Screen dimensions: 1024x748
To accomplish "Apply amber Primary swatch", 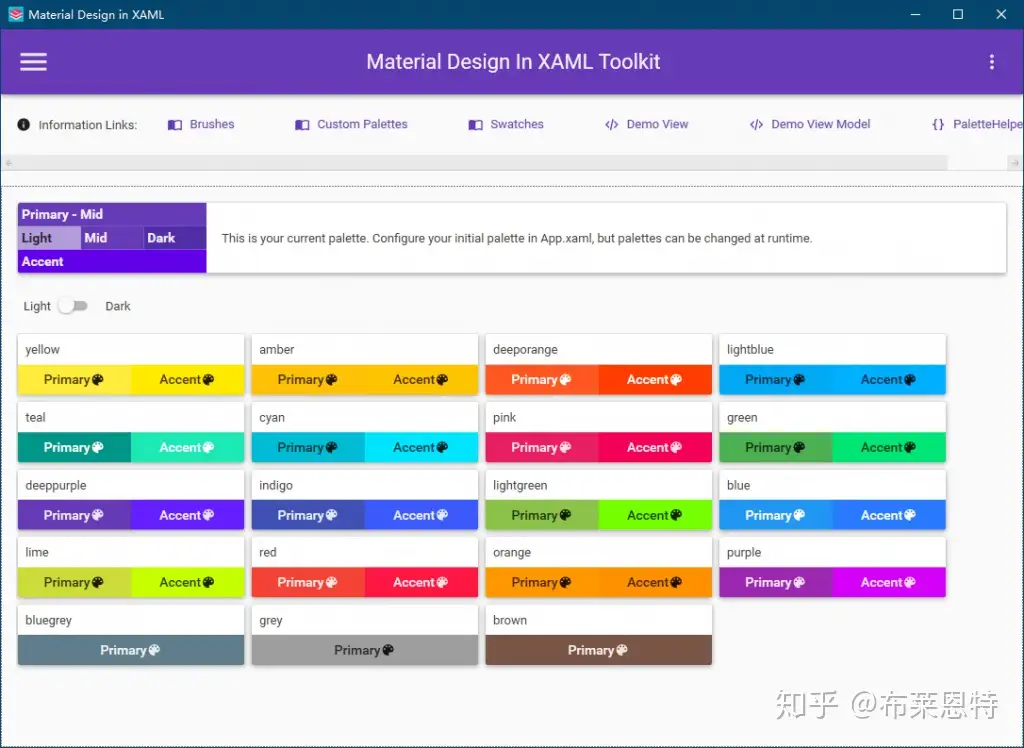I will (308, 380).
